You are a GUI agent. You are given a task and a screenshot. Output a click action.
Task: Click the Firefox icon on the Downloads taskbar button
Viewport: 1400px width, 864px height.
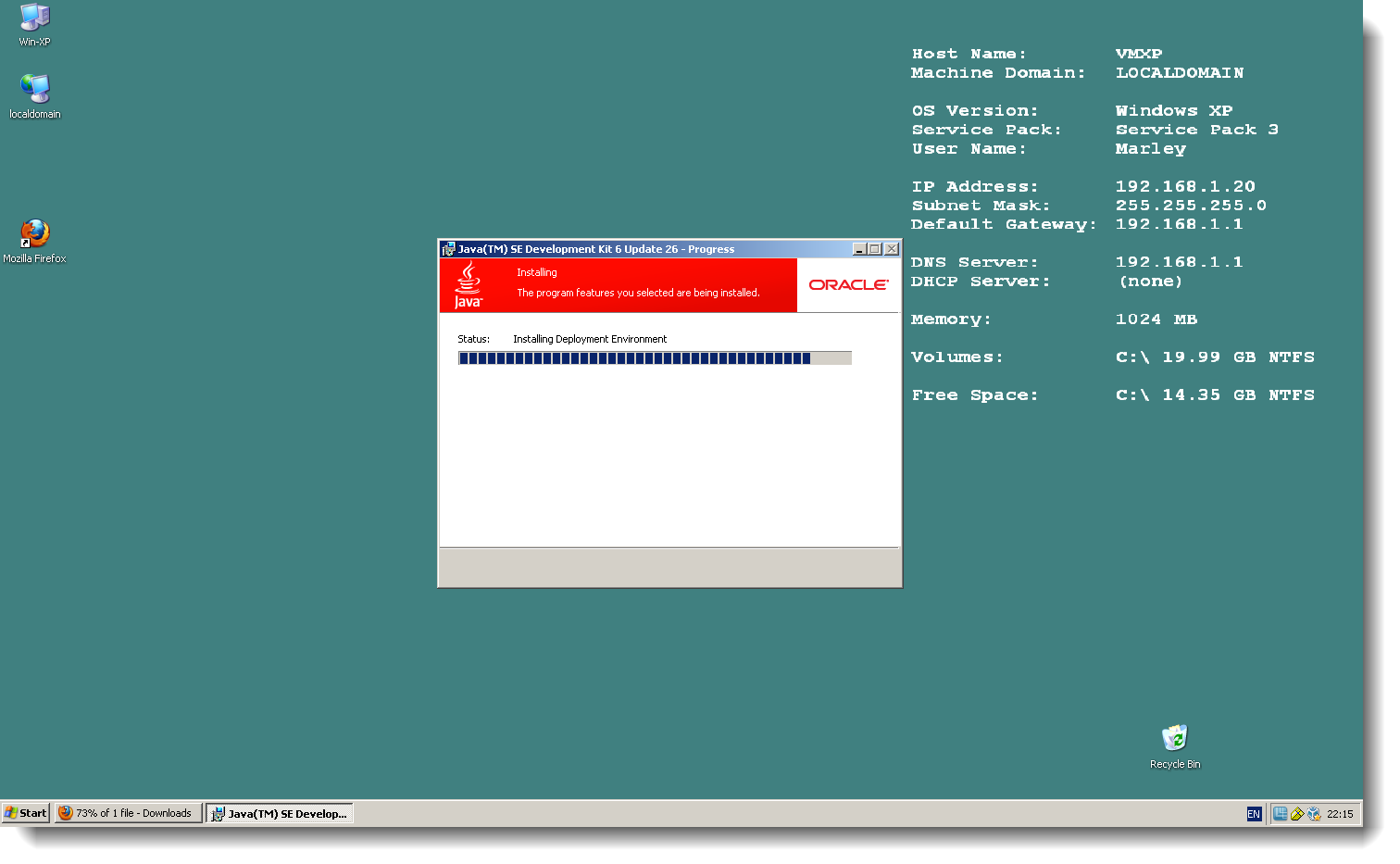pos(65,812)
